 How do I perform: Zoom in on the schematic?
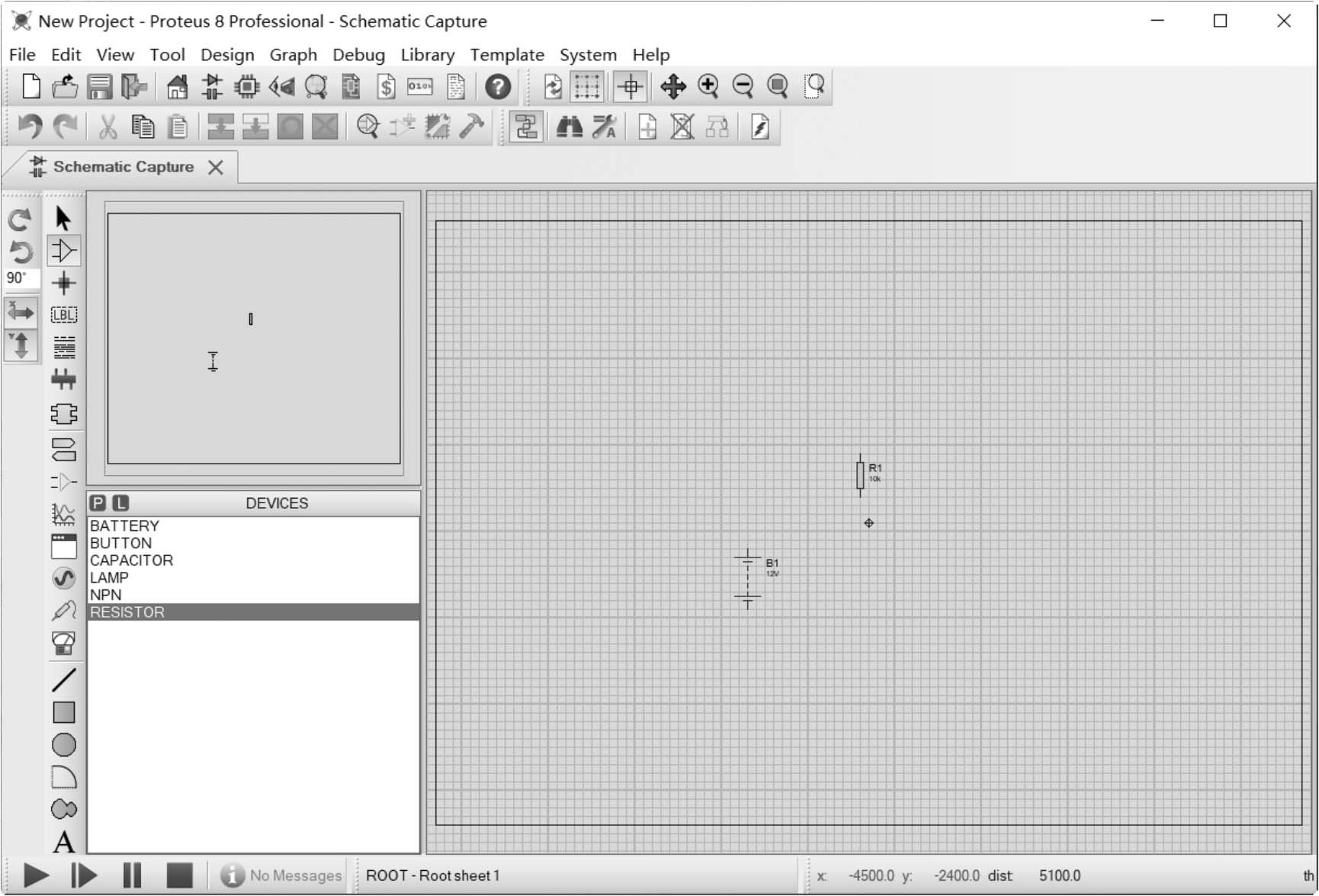coord(708,87)
